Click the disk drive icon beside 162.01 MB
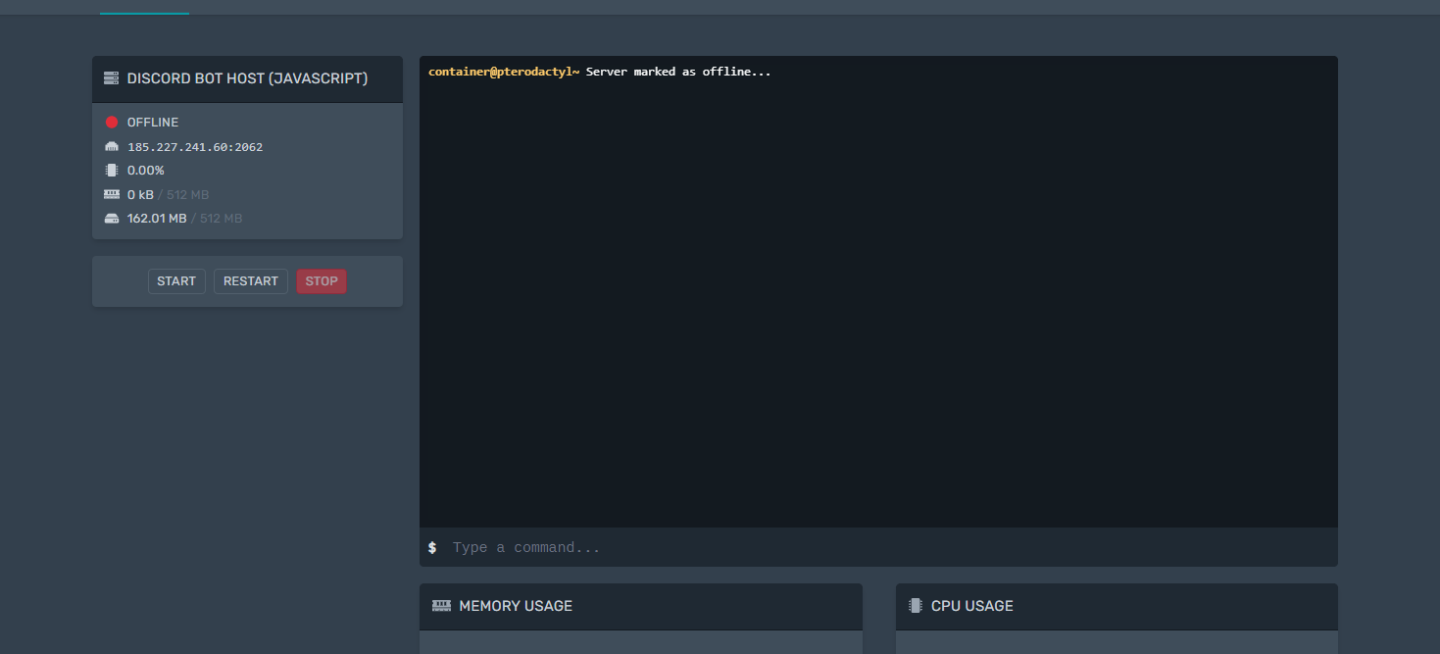1440x654 pixels. tap(112, 218)
